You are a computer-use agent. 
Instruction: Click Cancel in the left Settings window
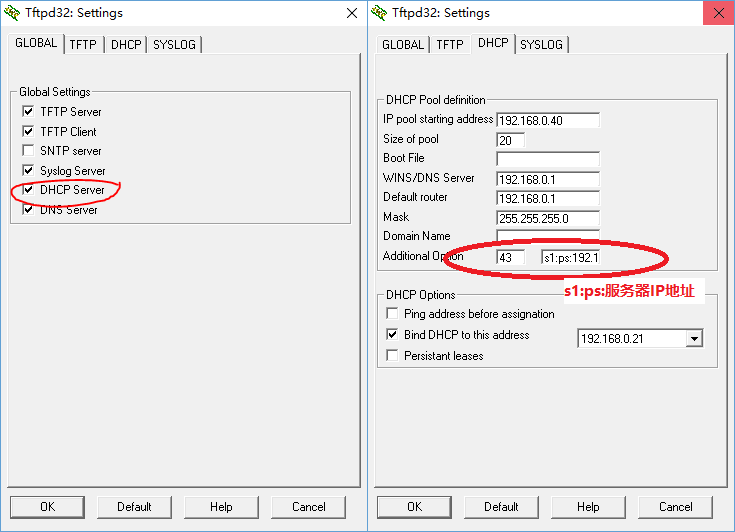coord(308,507)
